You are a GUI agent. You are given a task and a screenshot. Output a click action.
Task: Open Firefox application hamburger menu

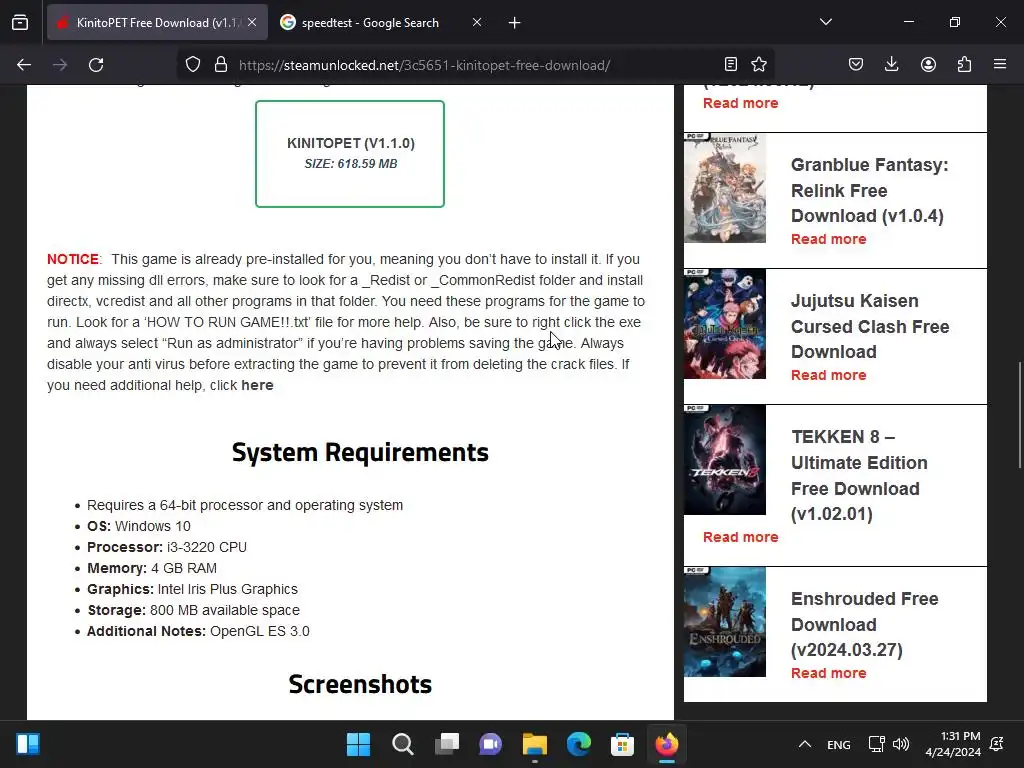[1000, 64]
